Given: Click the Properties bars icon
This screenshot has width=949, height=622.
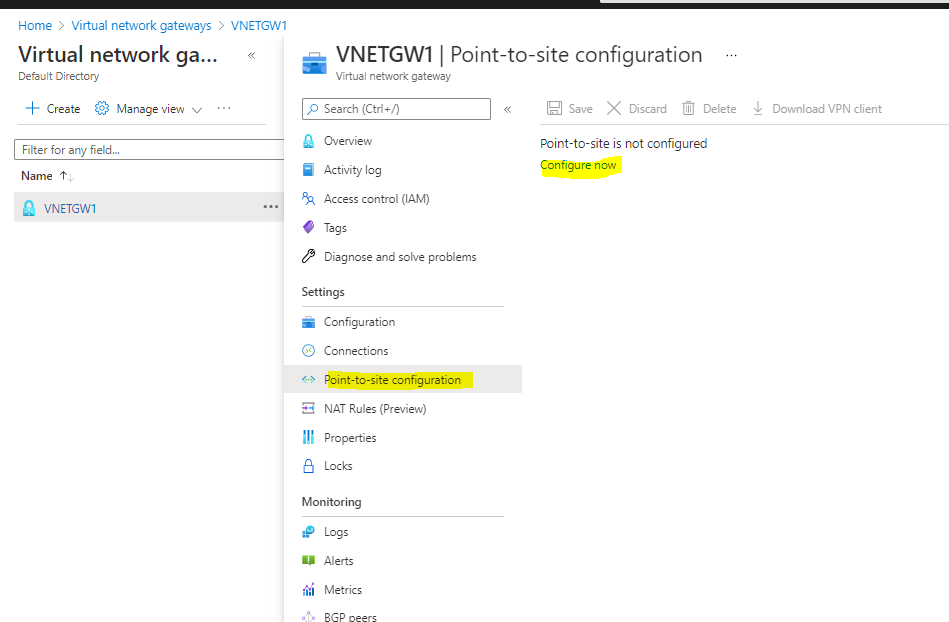Looking at the screenshot, I should coord(308,437).
